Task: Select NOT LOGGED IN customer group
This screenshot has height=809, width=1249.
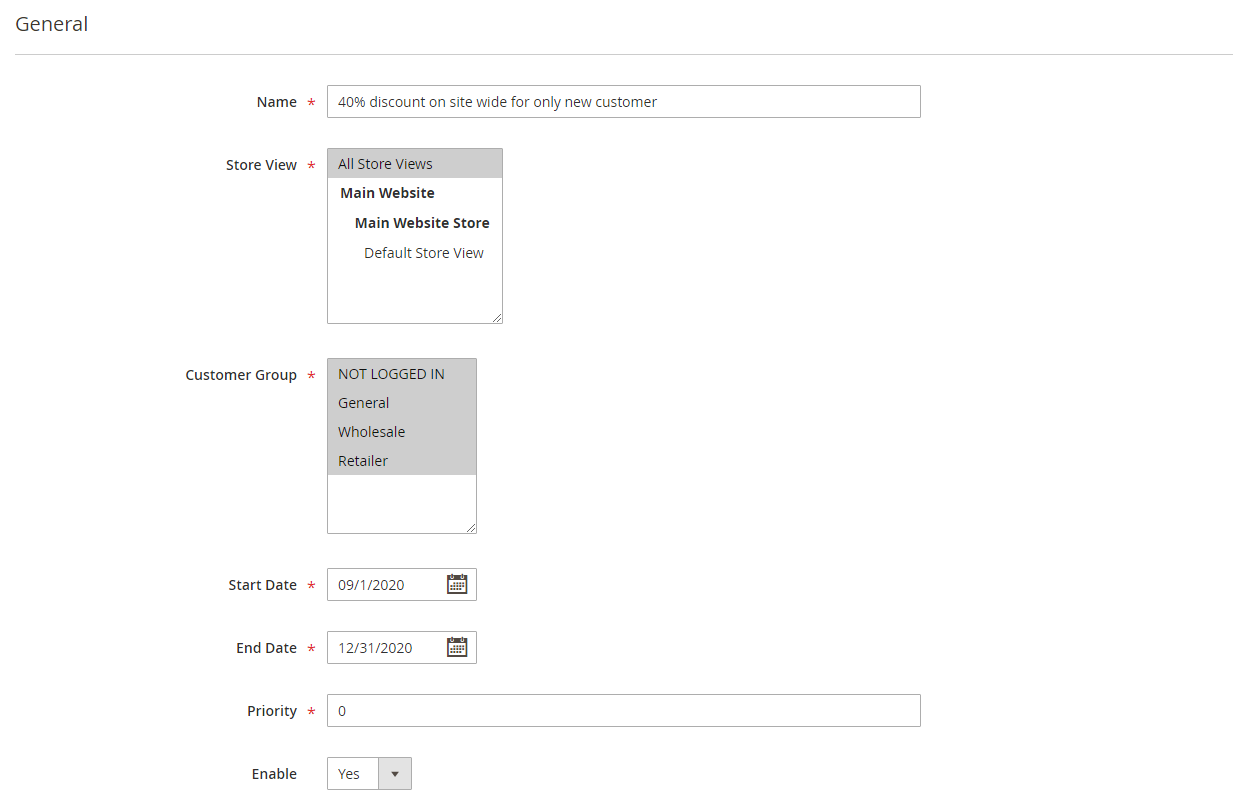Action: tap(401, 374)
